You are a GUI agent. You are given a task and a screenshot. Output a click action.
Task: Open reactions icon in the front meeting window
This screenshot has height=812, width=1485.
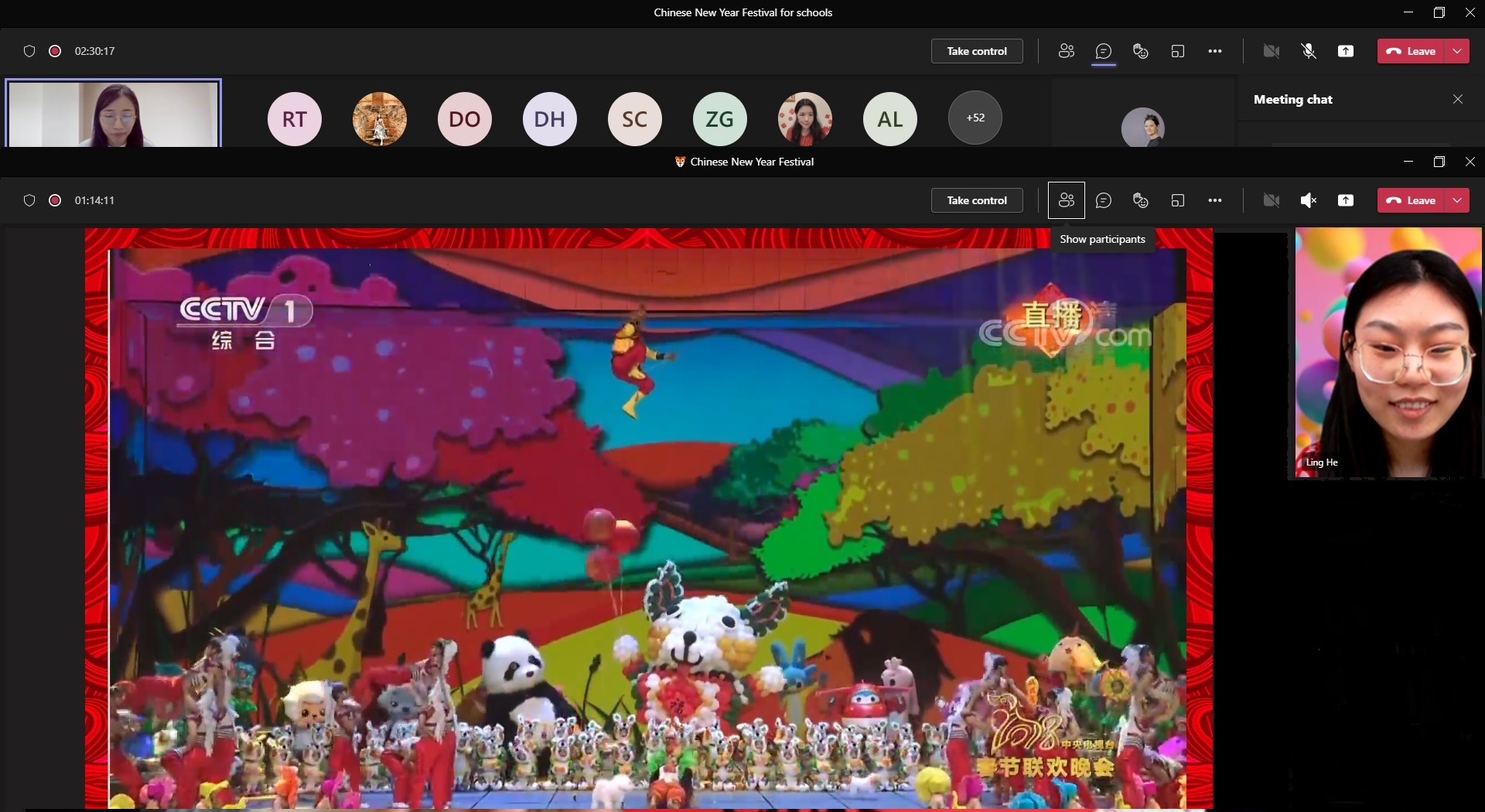pos(1141,200)
